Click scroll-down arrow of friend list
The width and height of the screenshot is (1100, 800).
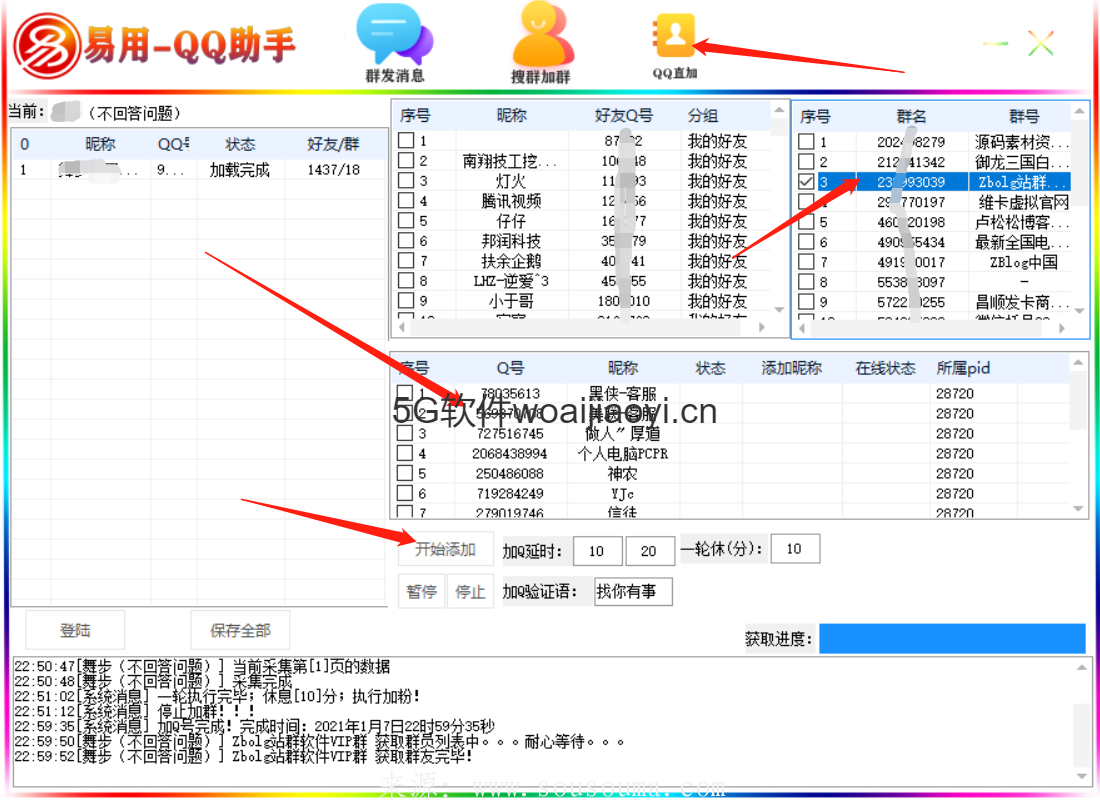(x=779, y=309)
